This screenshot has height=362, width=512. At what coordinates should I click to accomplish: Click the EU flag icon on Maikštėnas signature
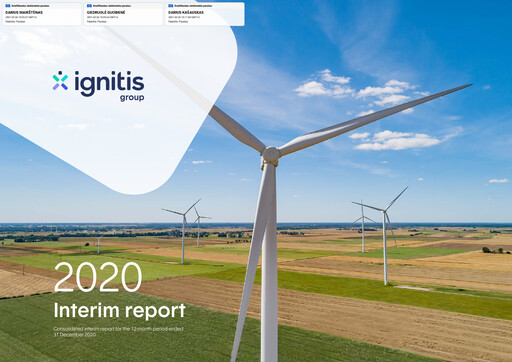8,6
